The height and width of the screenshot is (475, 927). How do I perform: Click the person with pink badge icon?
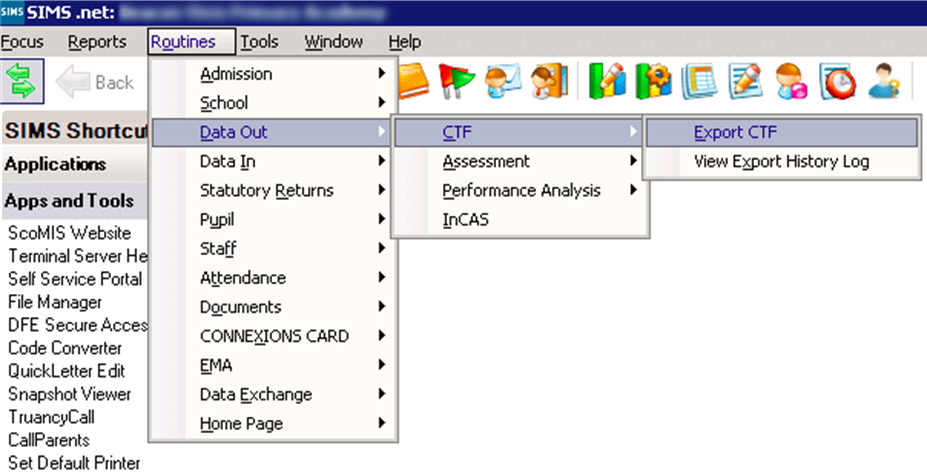pyautogui.click(x=792, y=82)
